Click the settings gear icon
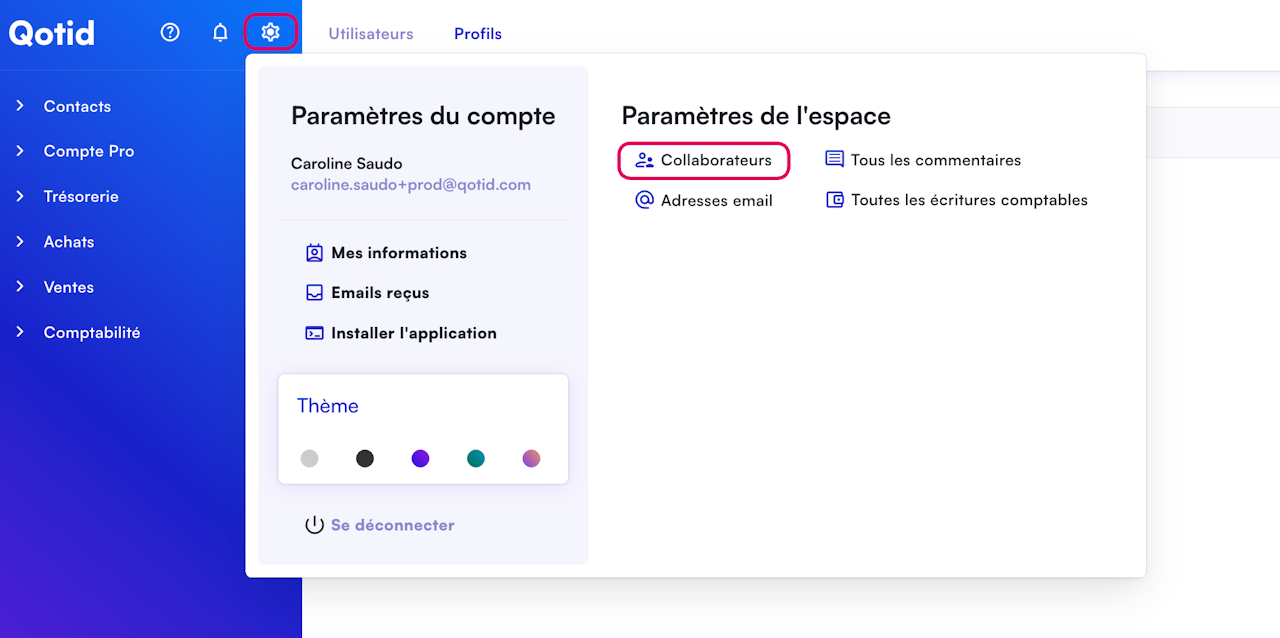This screenshot has width=1280, height=638. tap(270, 33)
